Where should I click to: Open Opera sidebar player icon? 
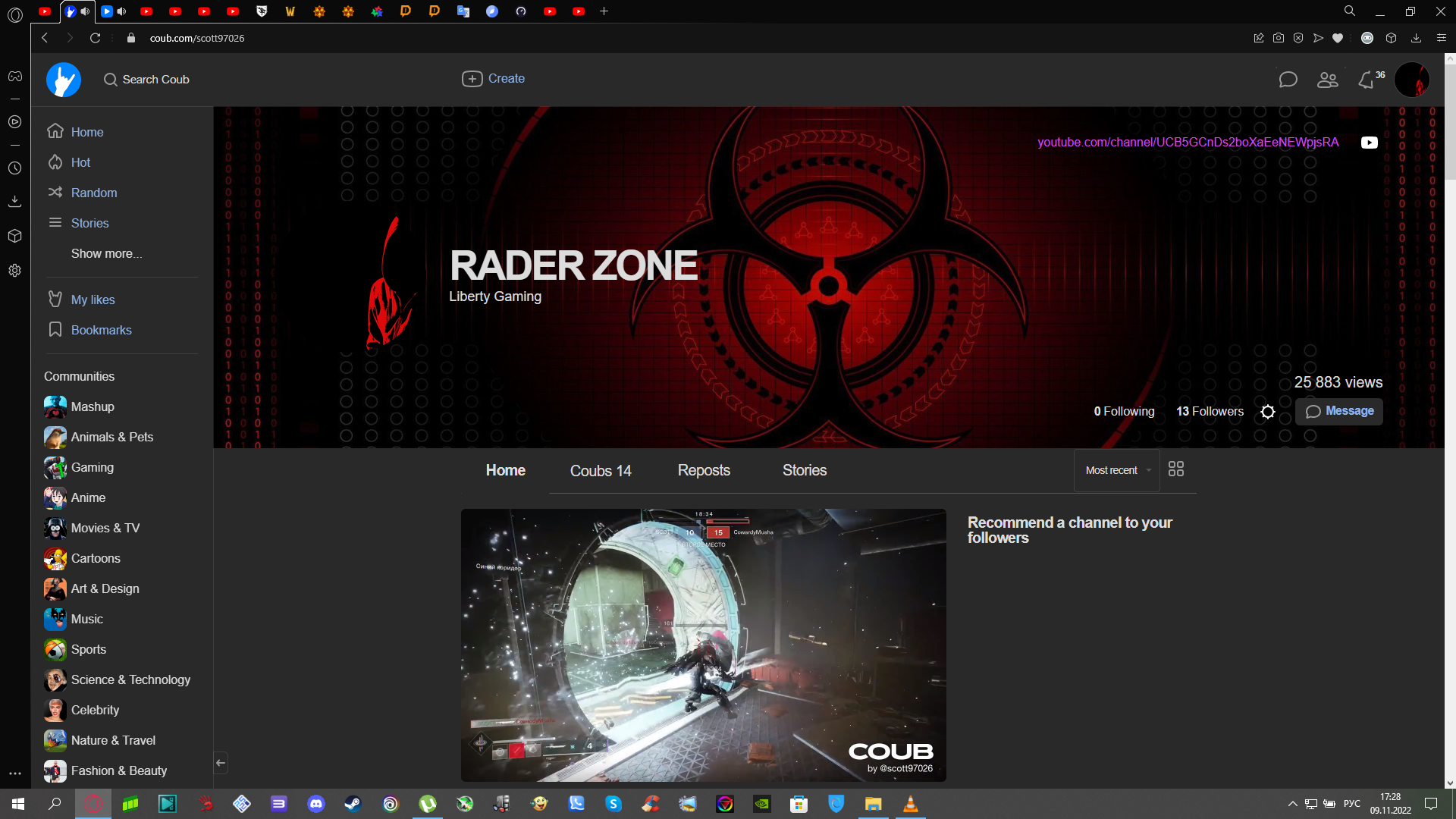pyautogui.click(x=14, y=122)
